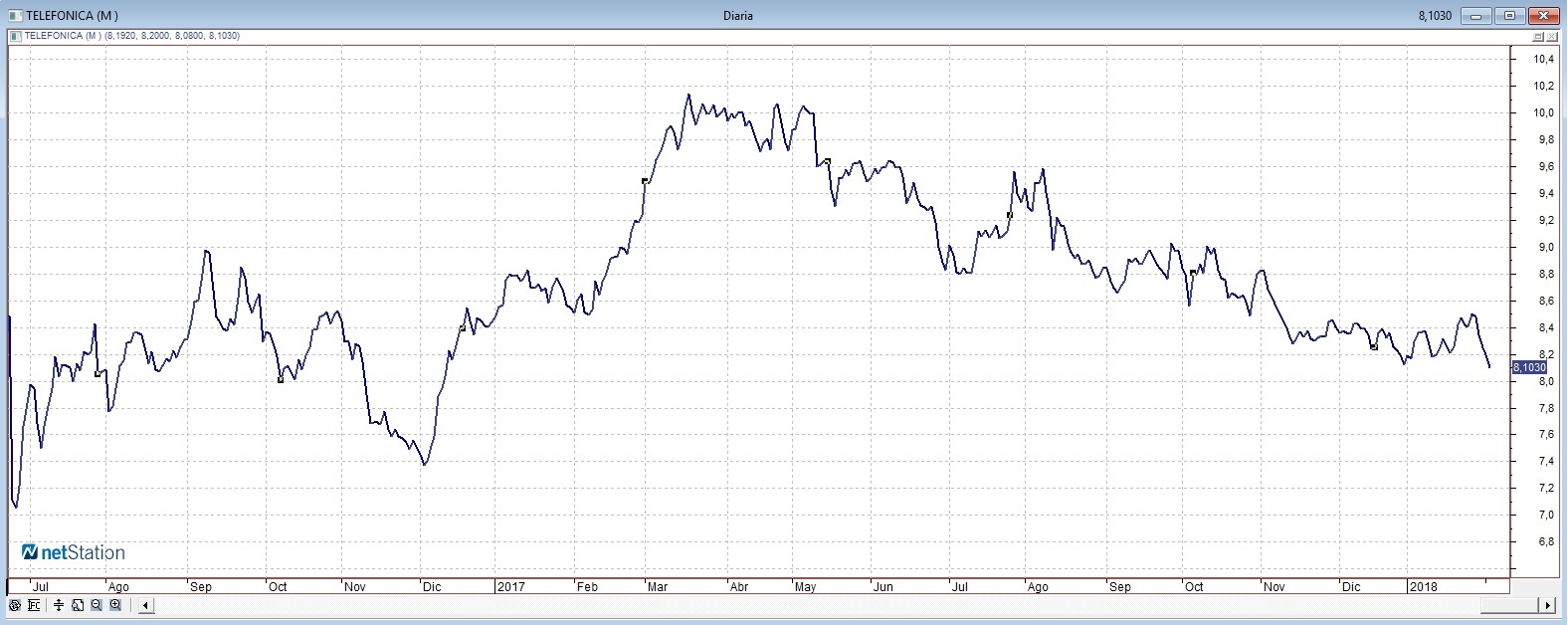The height and width of the screenshot is (625, 1568).
Task: Minimize the TELEFONICA chart window
Action: [1477, 16]
